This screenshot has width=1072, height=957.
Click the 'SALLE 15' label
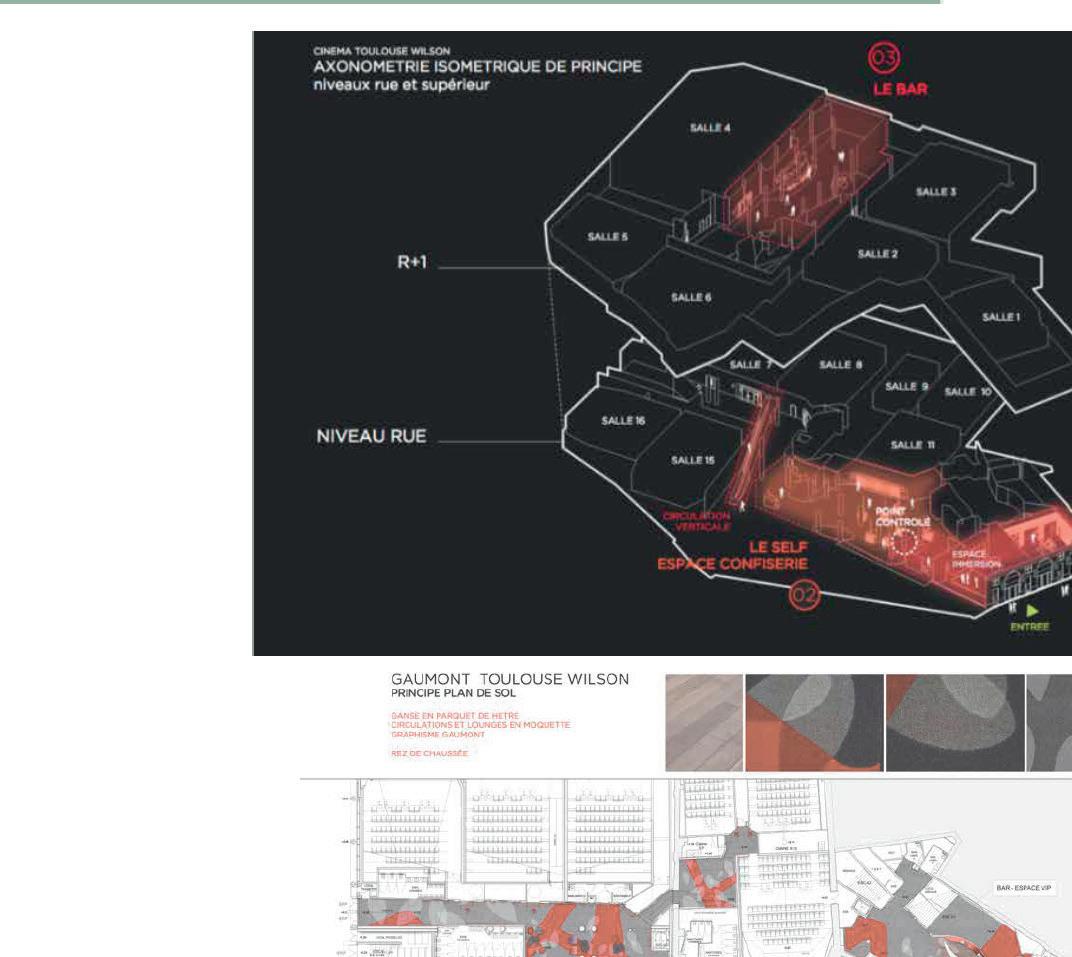coord(693,461)
